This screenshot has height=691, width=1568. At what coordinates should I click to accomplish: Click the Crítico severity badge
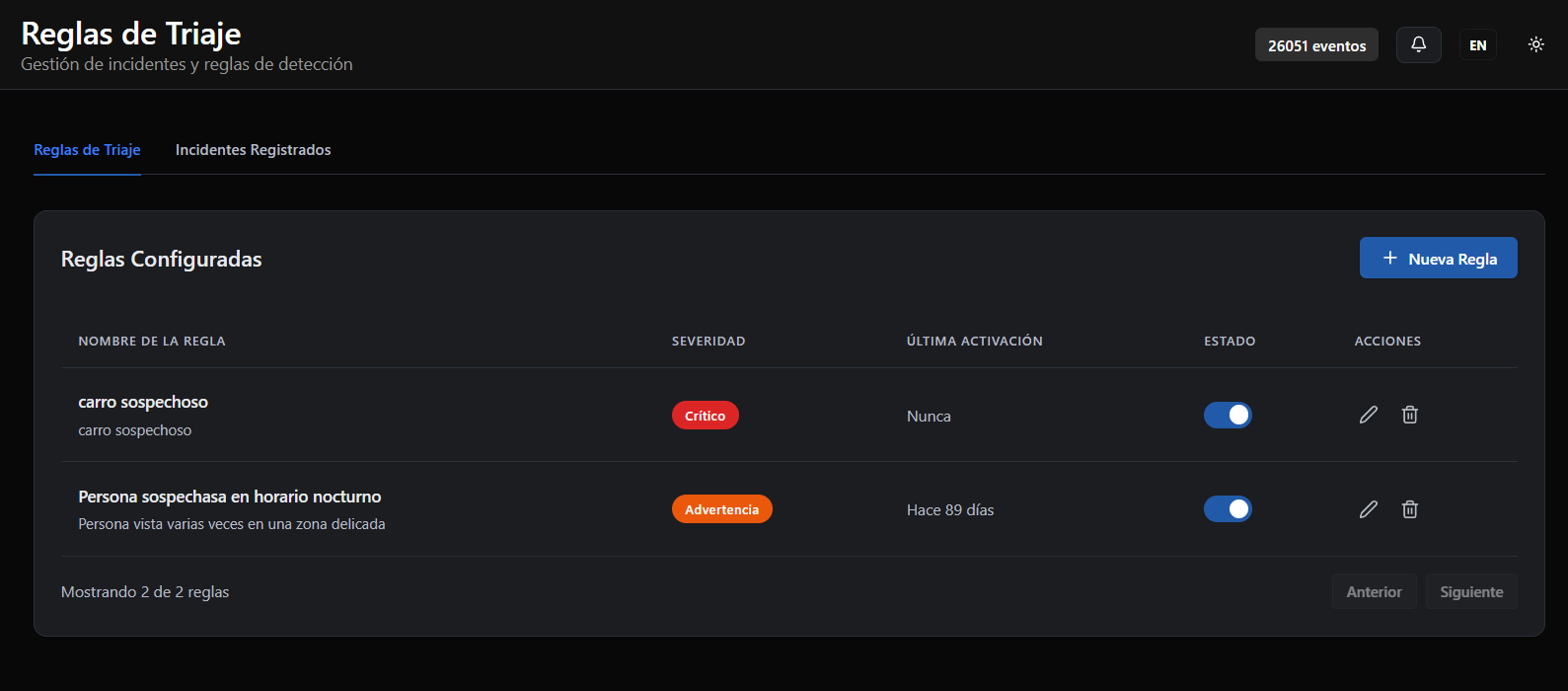tap(706, 416)
